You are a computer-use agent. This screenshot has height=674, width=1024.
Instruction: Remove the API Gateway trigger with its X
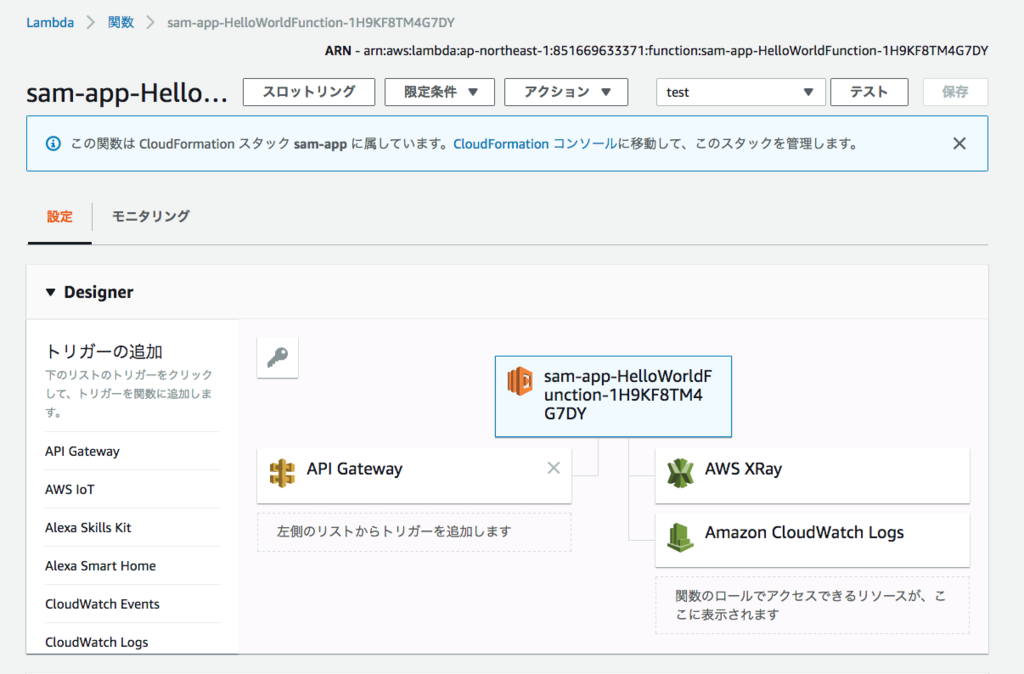coord(553,468)
